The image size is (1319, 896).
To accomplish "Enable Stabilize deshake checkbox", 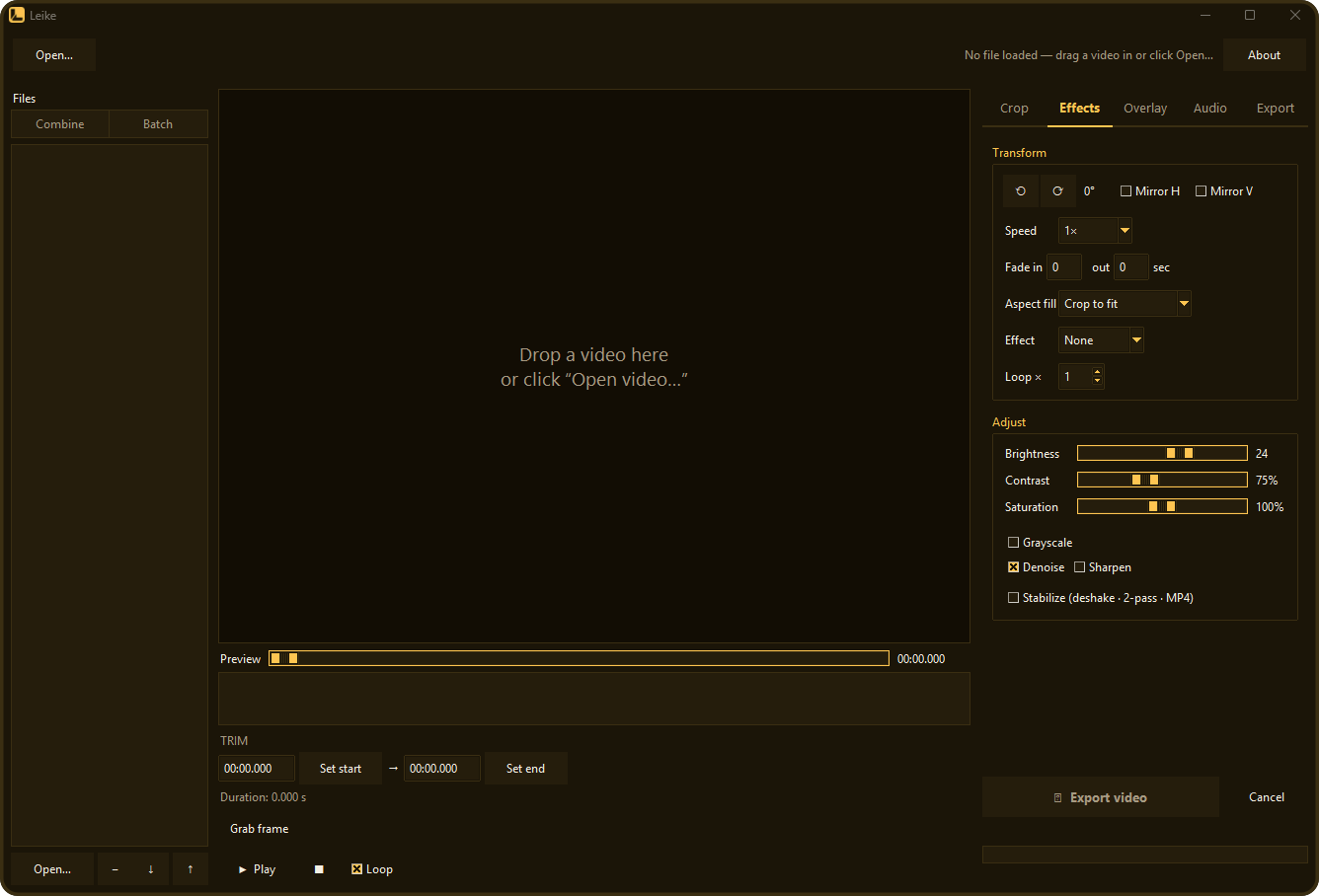I will 1101,598.
